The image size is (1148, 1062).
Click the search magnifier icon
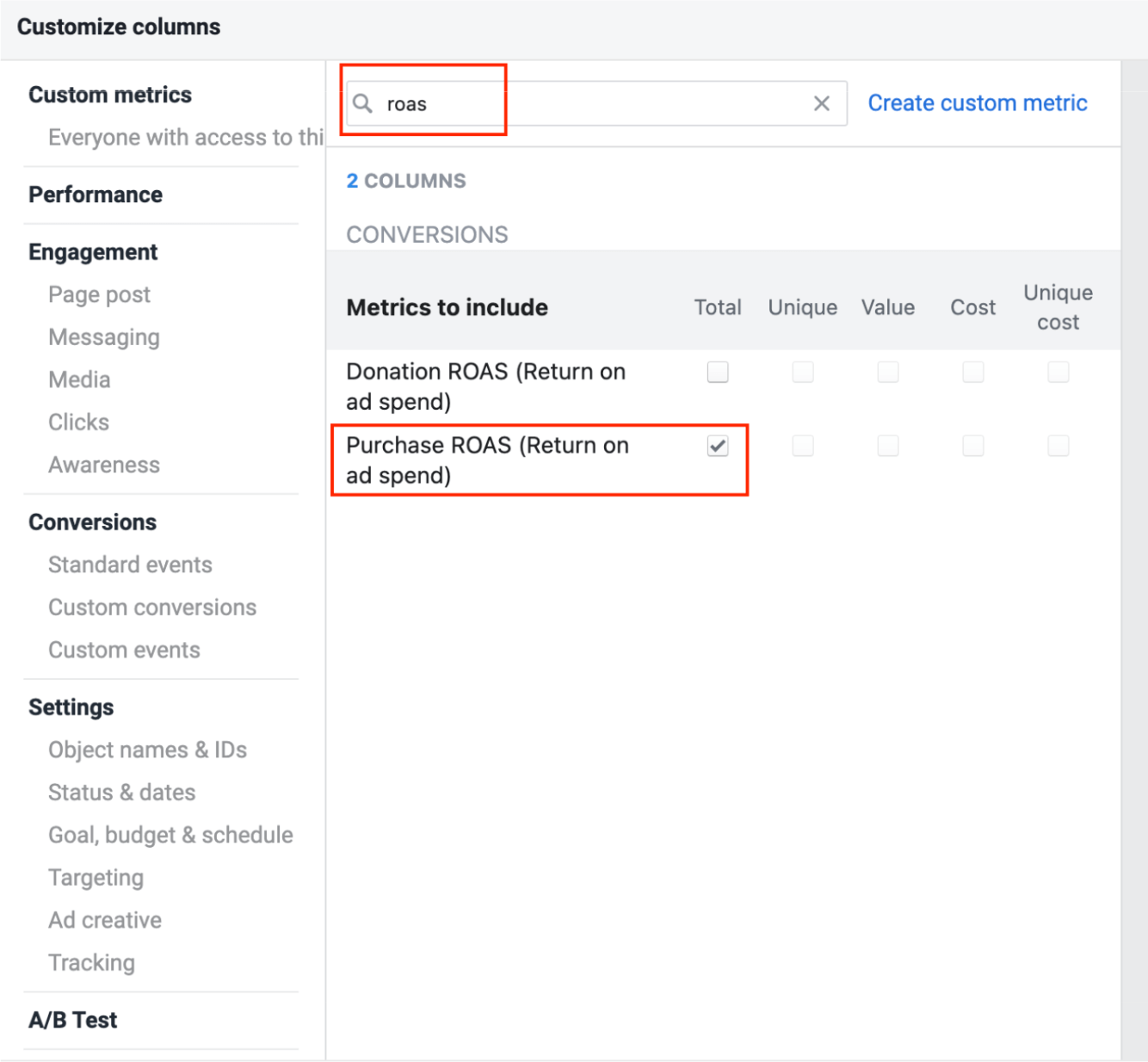[x=363, y=103]
